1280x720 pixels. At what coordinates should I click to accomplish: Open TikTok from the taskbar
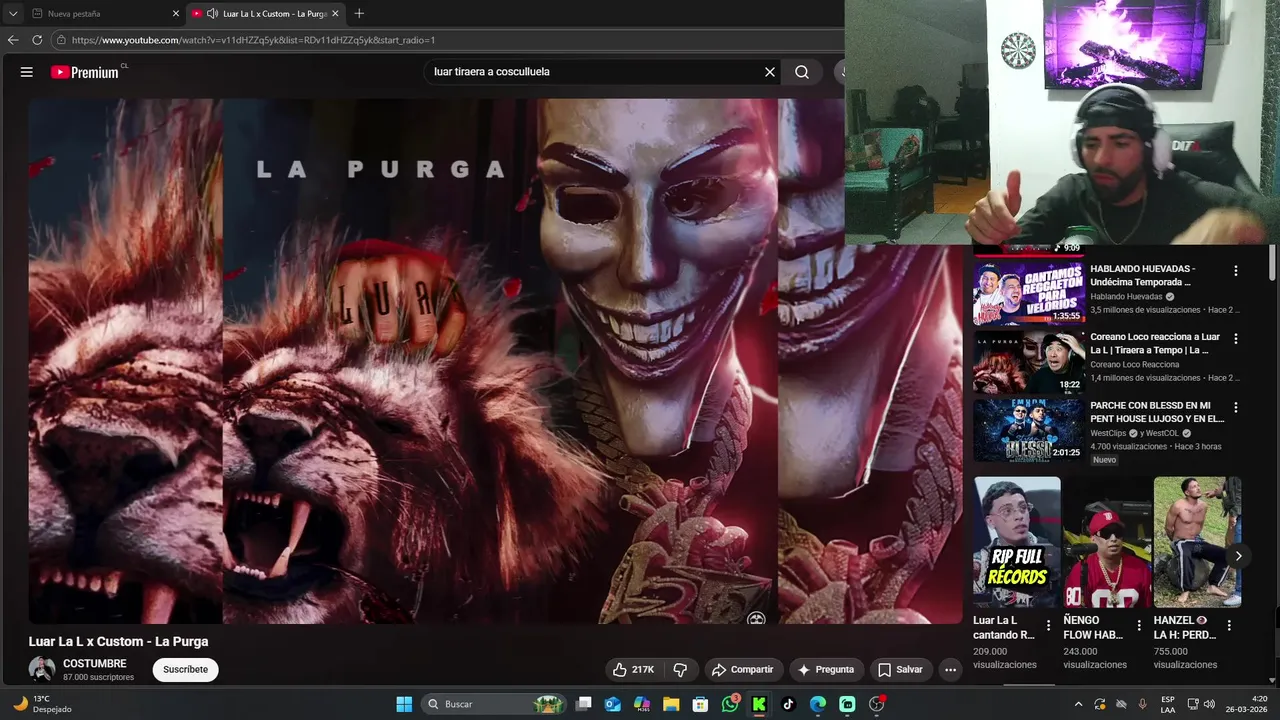788,704
